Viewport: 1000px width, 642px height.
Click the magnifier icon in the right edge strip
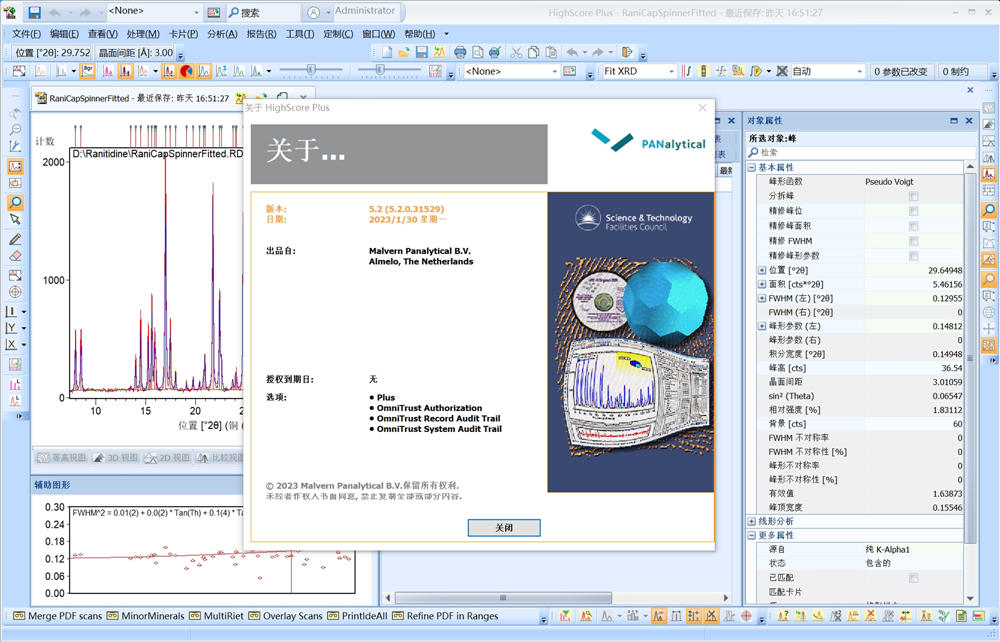pyautogui.click(x=989, y=210)
